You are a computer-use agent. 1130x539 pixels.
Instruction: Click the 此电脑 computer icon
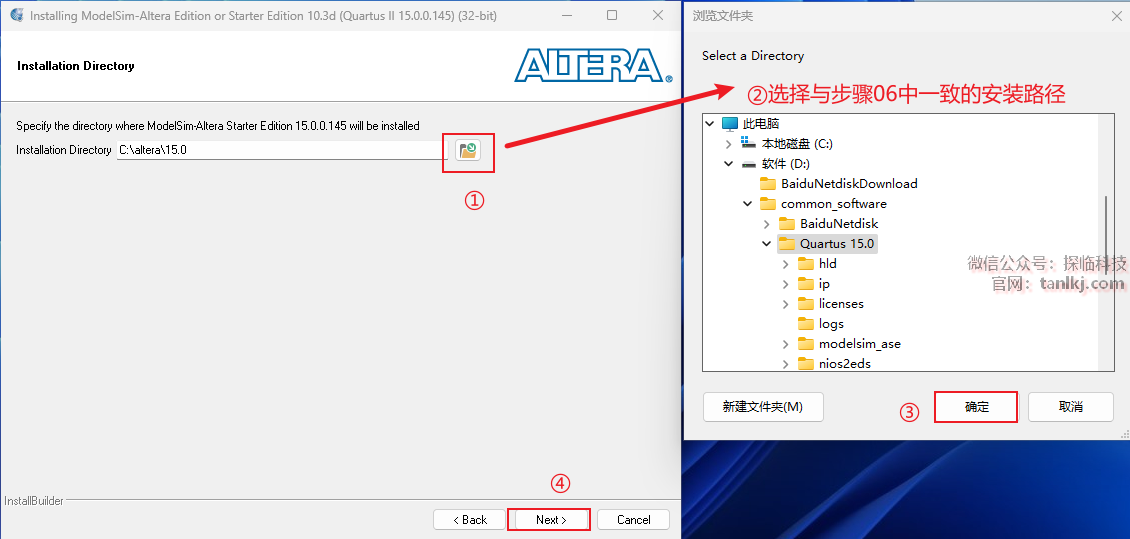tap(730, 124)
